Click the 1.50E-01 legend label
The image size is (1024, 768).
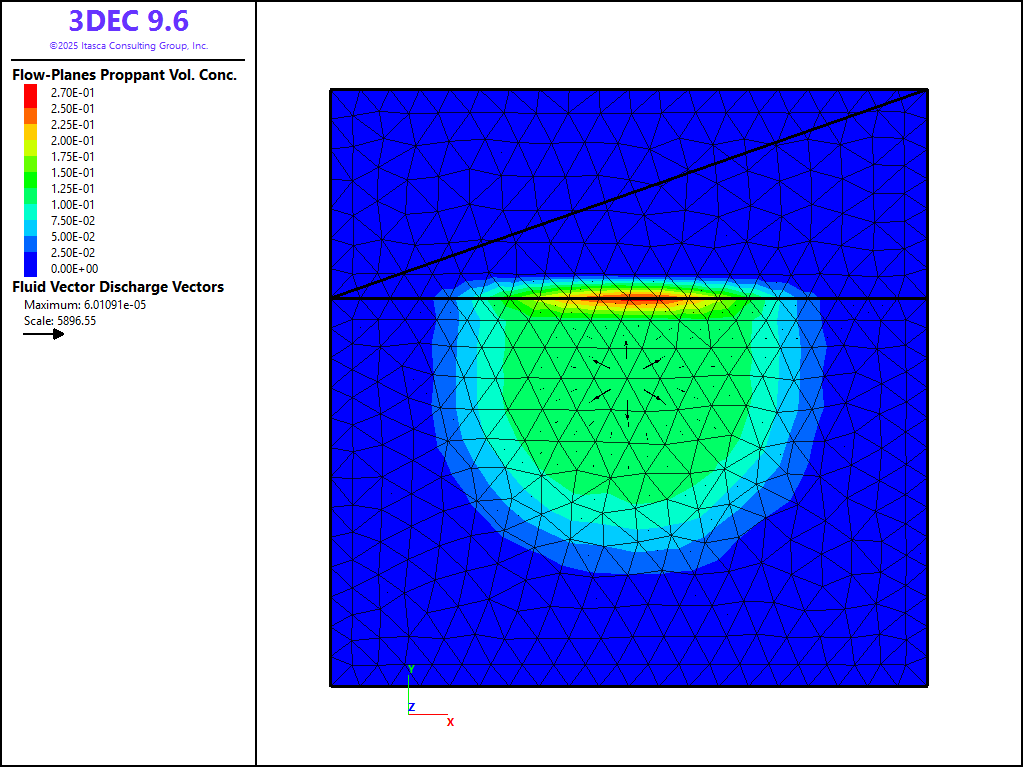point(74,173)
